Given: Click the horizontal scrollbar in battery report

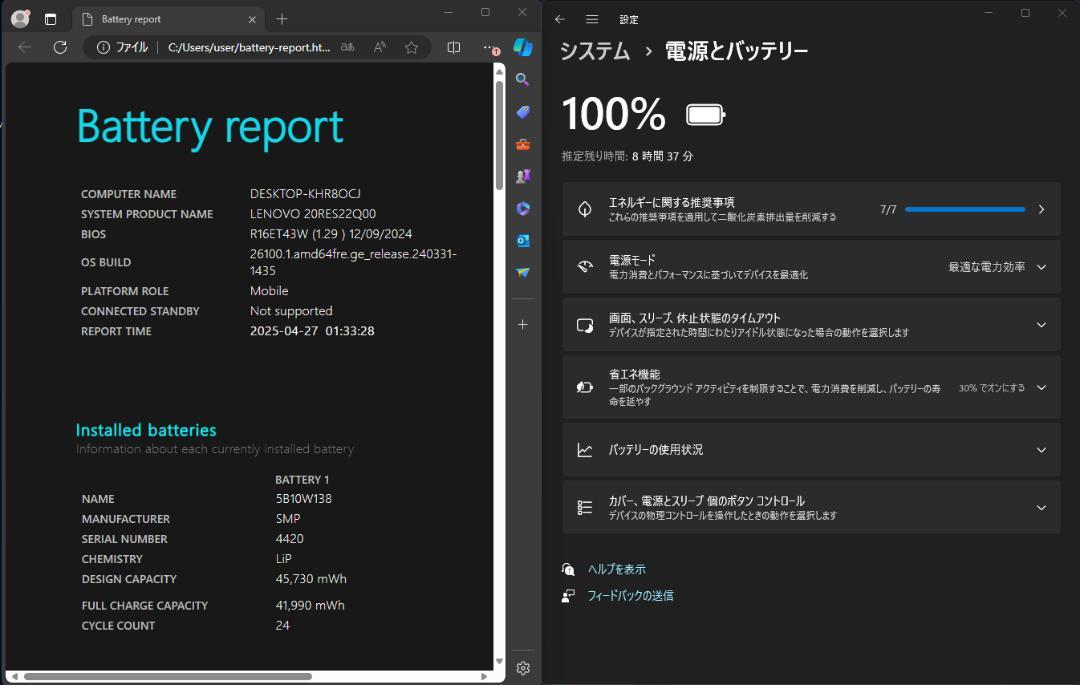Looking at the screenshot, I should click(x=167, y=676).
